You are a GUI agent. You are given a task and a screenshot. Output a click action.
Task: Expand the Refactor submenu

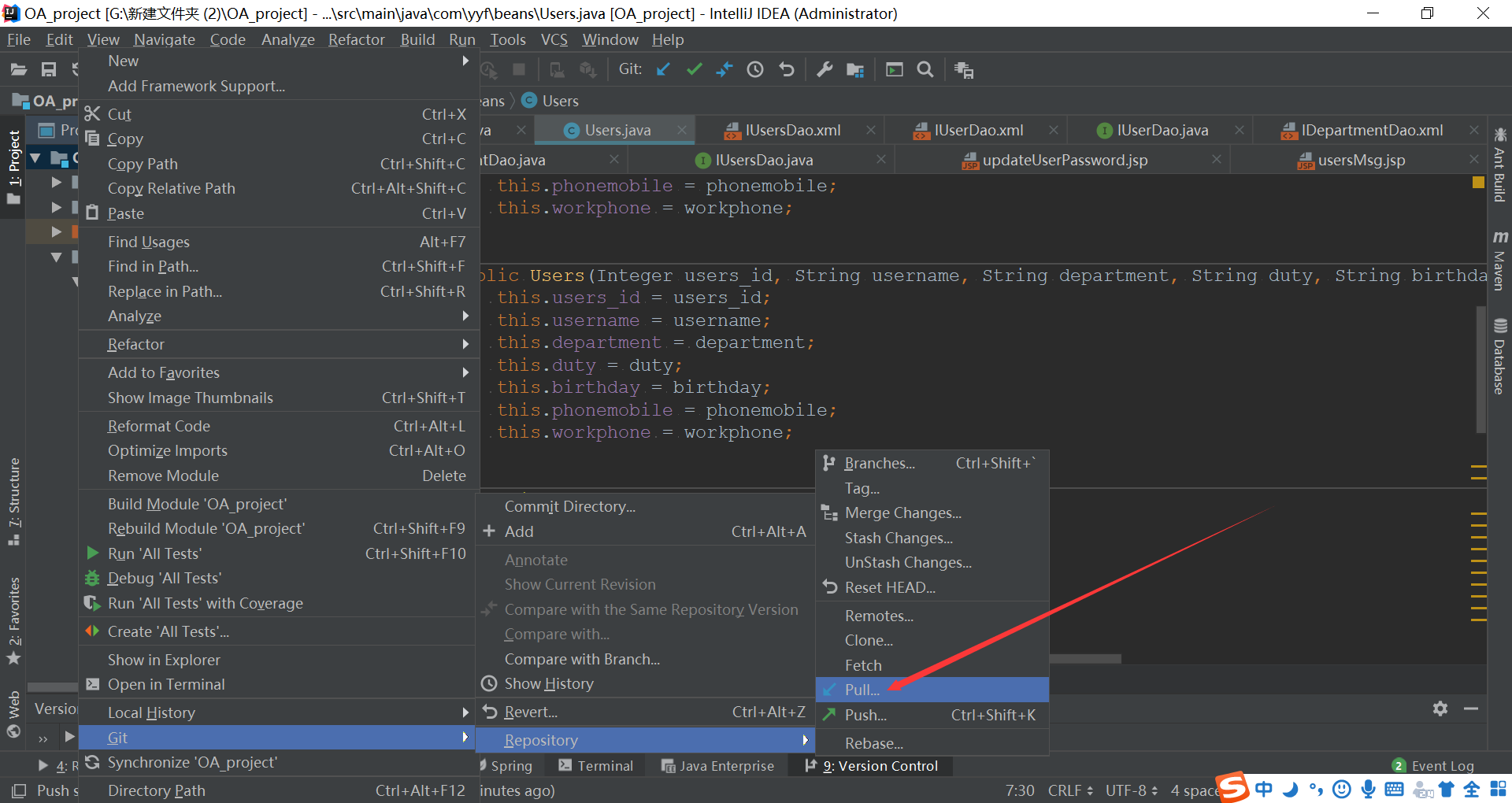(279, 344)
